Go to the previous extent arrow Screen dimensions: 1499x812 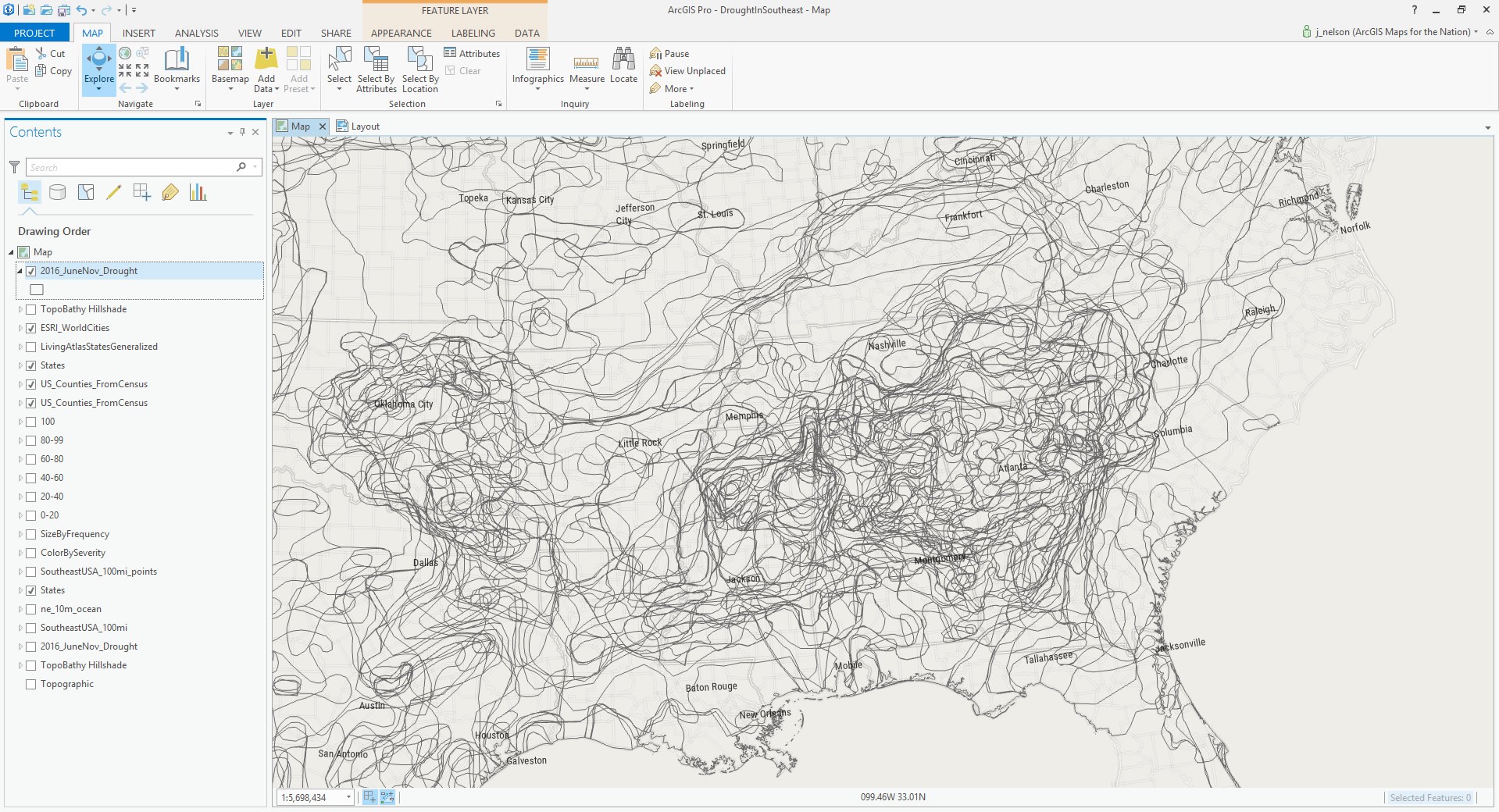125,87
